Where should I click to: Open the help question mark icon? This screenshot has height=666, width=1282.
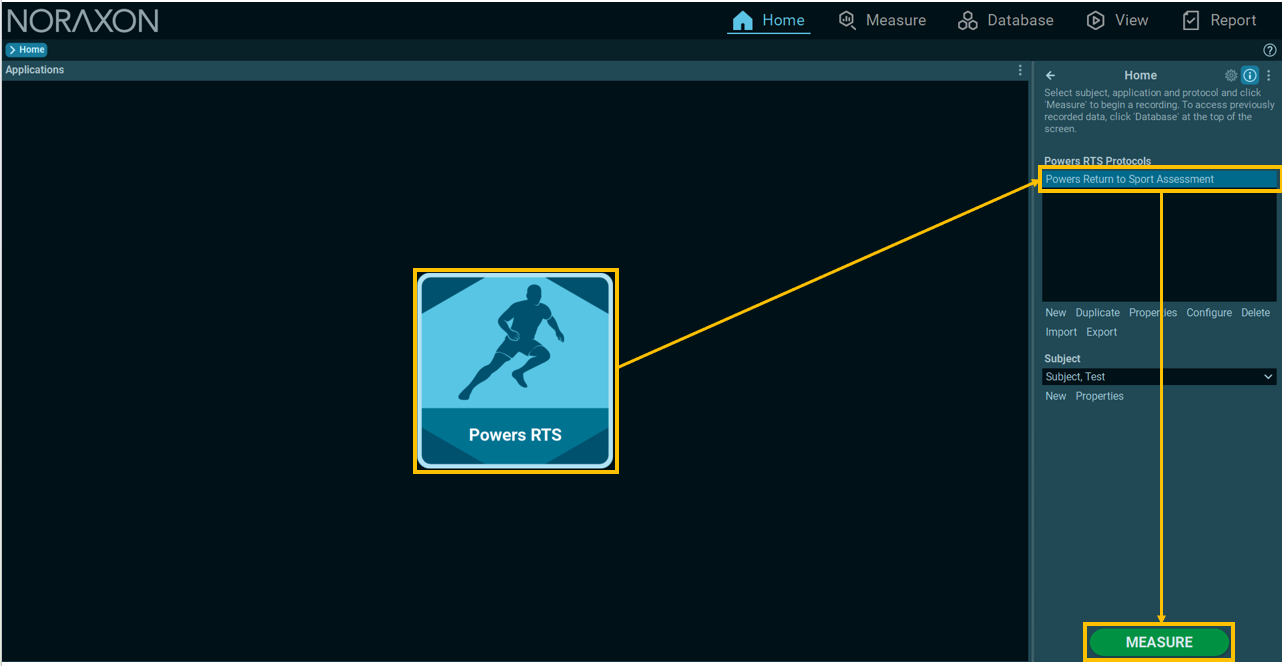(x=1270, y=50)
